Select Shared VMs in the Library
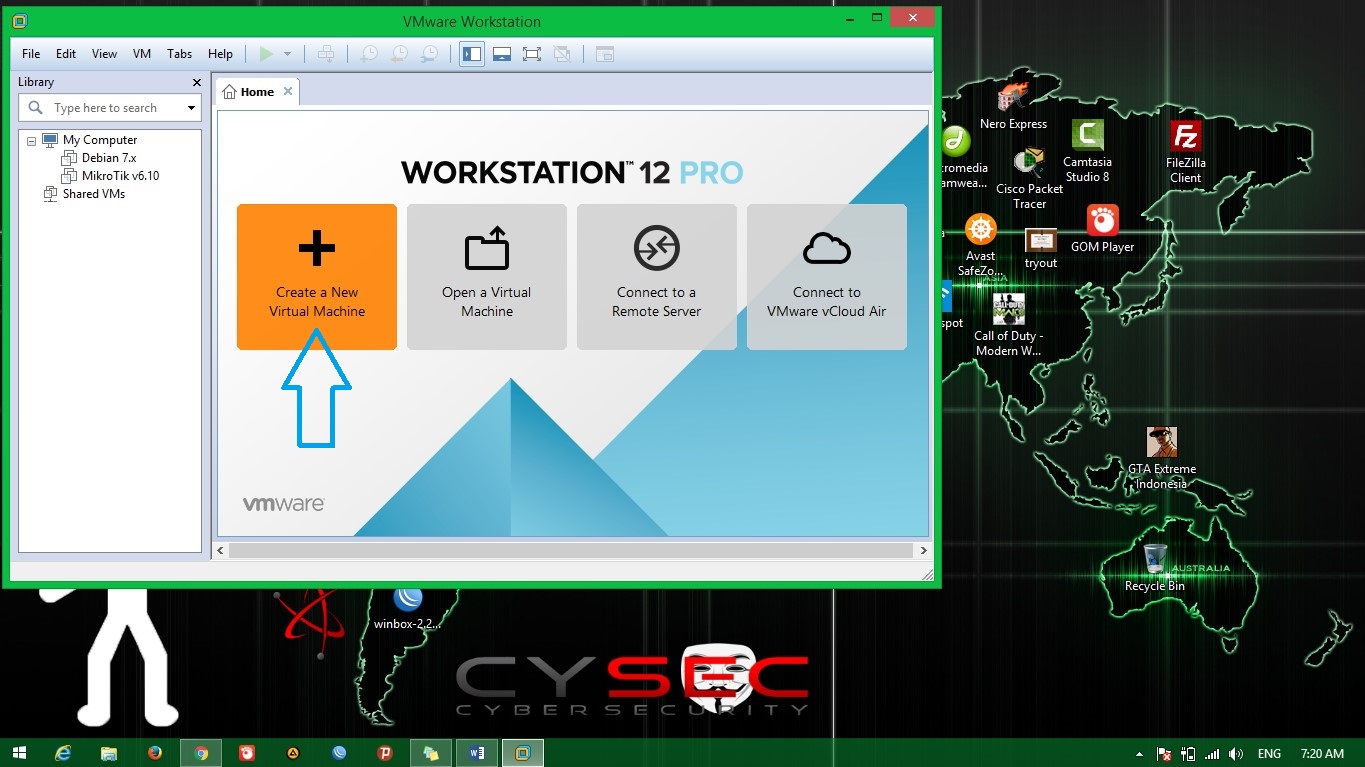 [x=93, y=194]
